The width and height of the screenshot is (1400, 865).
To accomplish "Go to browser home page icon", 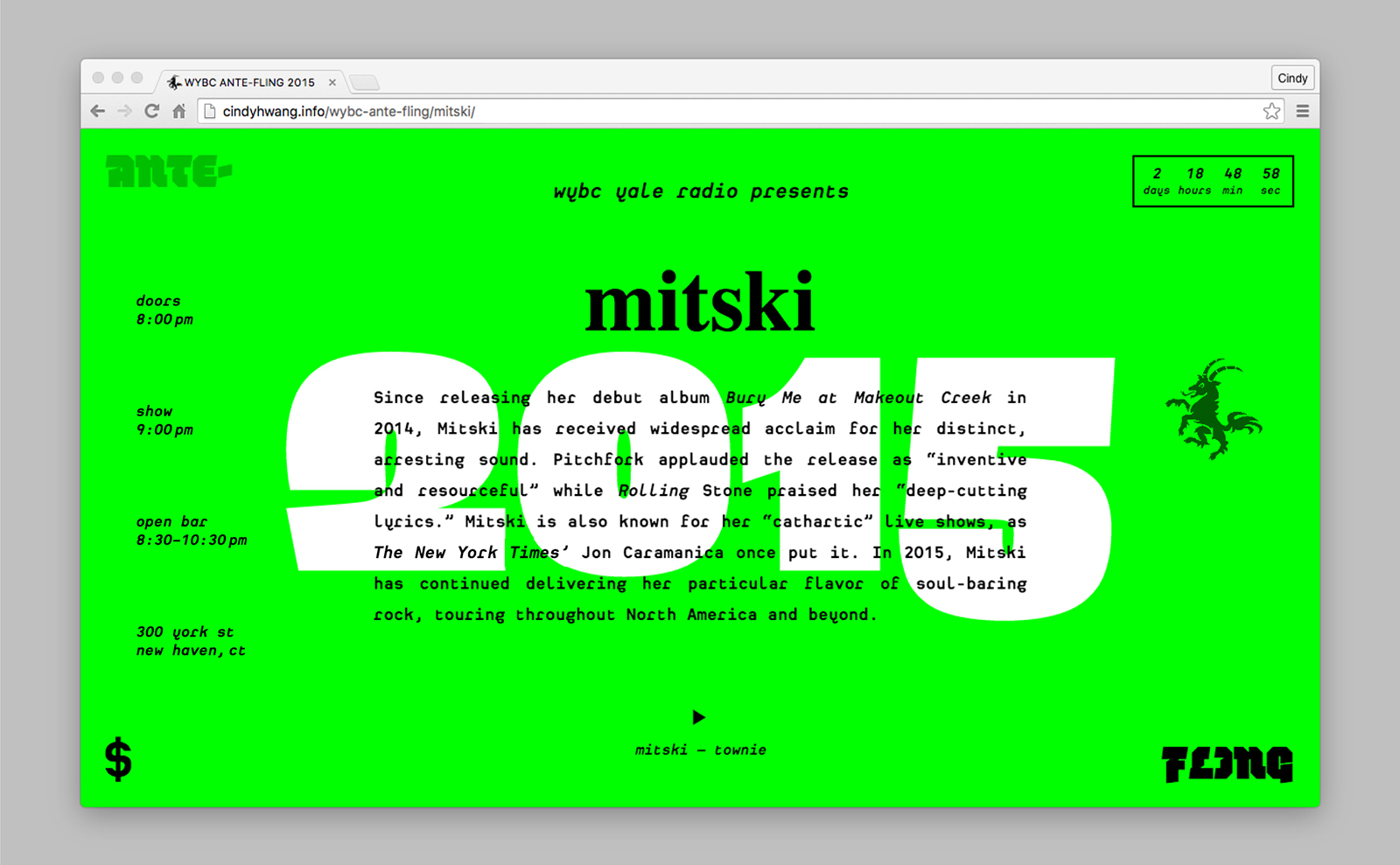I will (178, 111).
